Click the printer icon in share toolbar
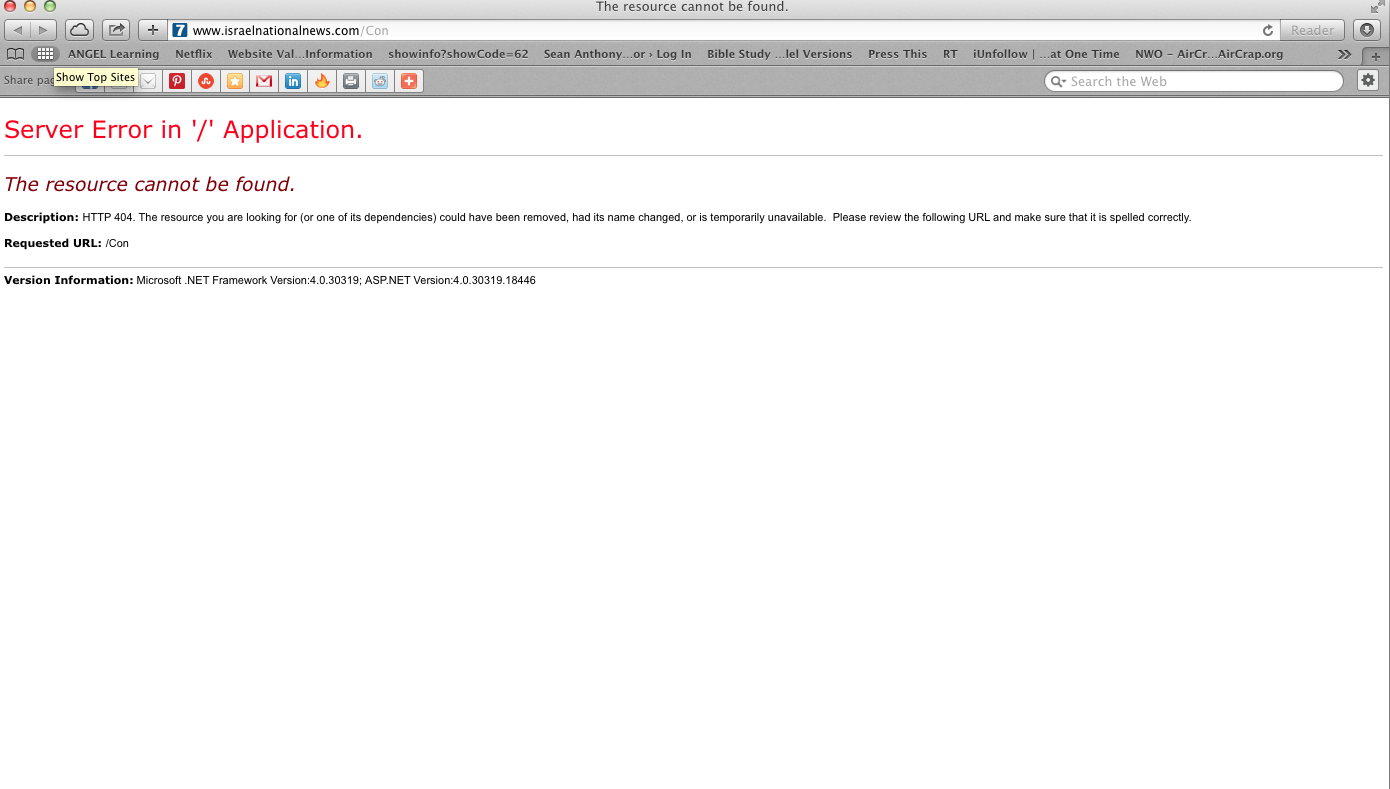The height and width of the screenshot is (789, 1390). (x=351, y=81)
